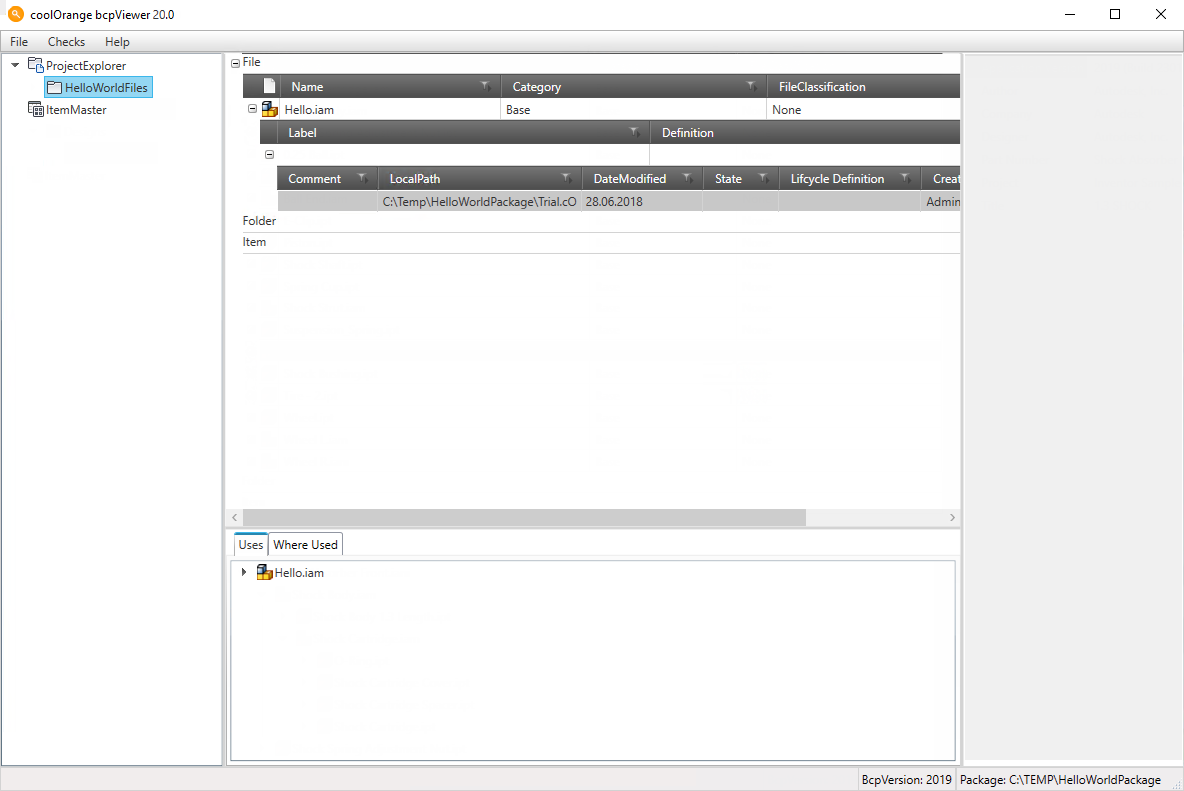Click the ProjectExplorer tree icon
The width and height of the screenshot is (1184, 791).
click(36, 66)
